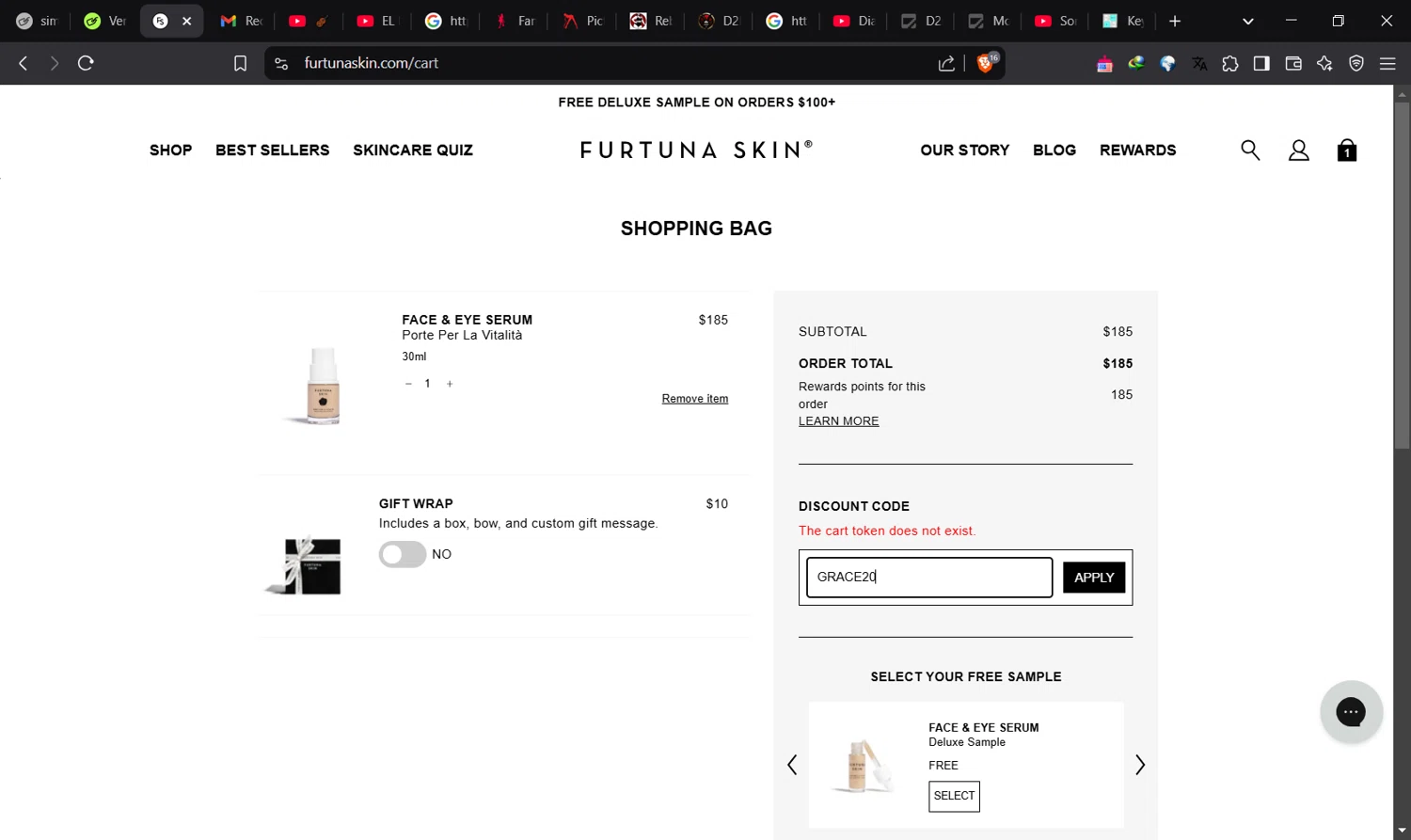Switch to the 'Dia' YouTube browser tab
The width and height of the screenshot is (1411, 840).
(854, 21)
